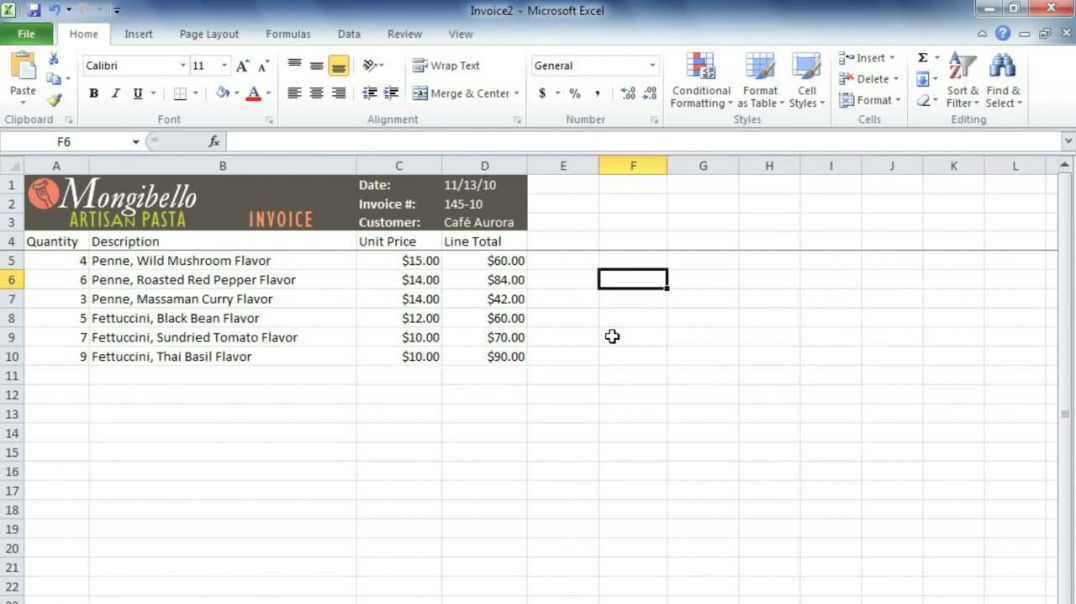
Task: Click the Orientation text angle icon
Action: (x=370, y=66)
